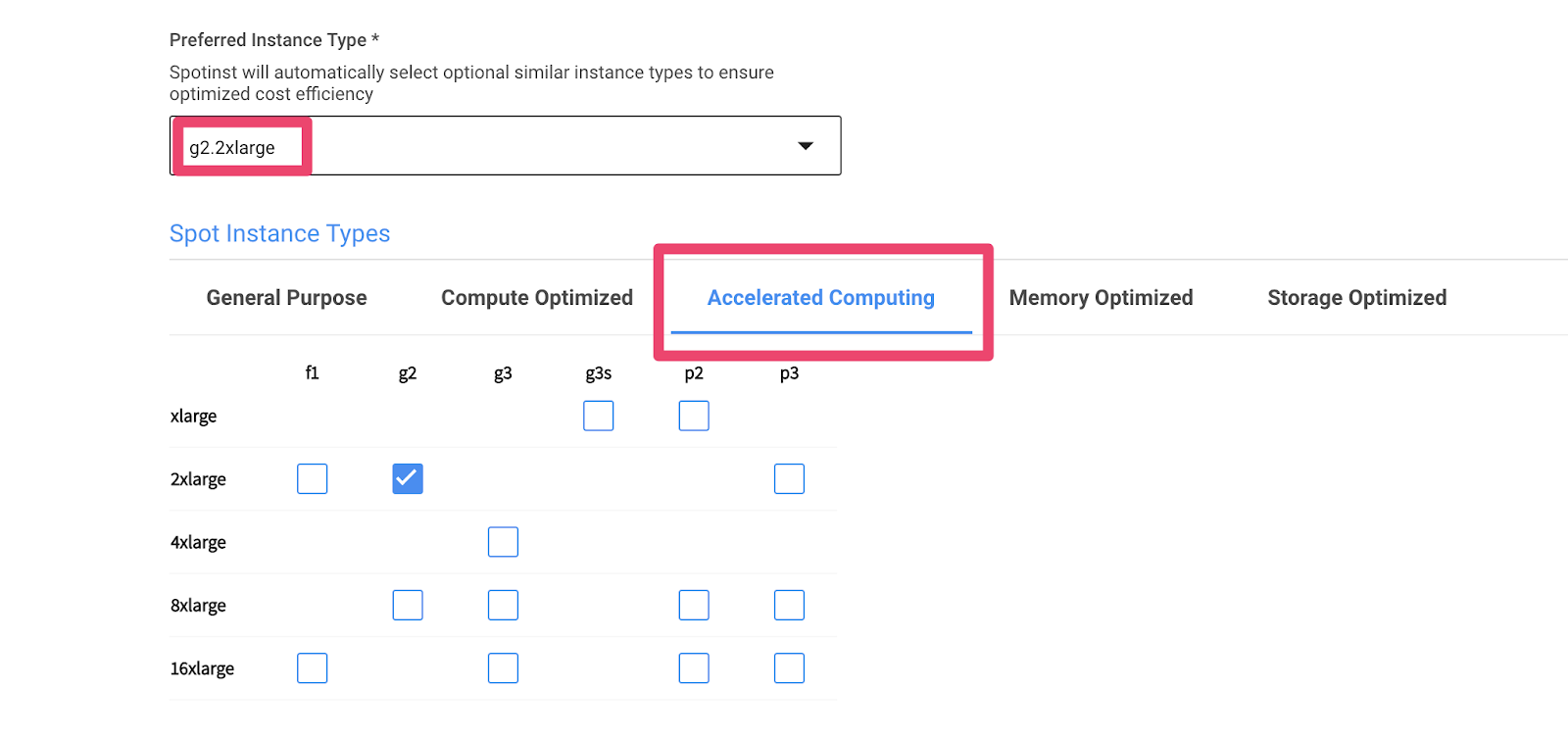Enable the f1 2xlarge checkbox
1568x739 pixels.
(313, 478)
